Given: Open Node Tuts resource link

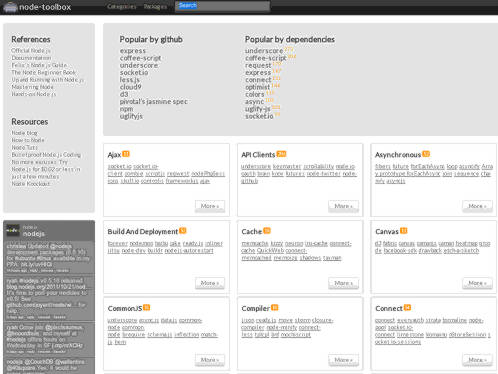Looking at the screenshot, I should 25,148.
